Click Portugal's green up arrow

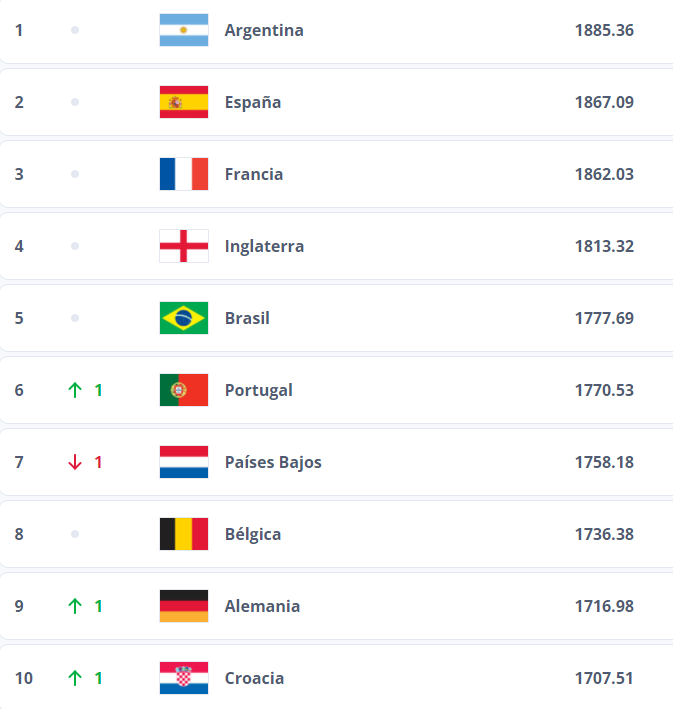tap(74, 390)
